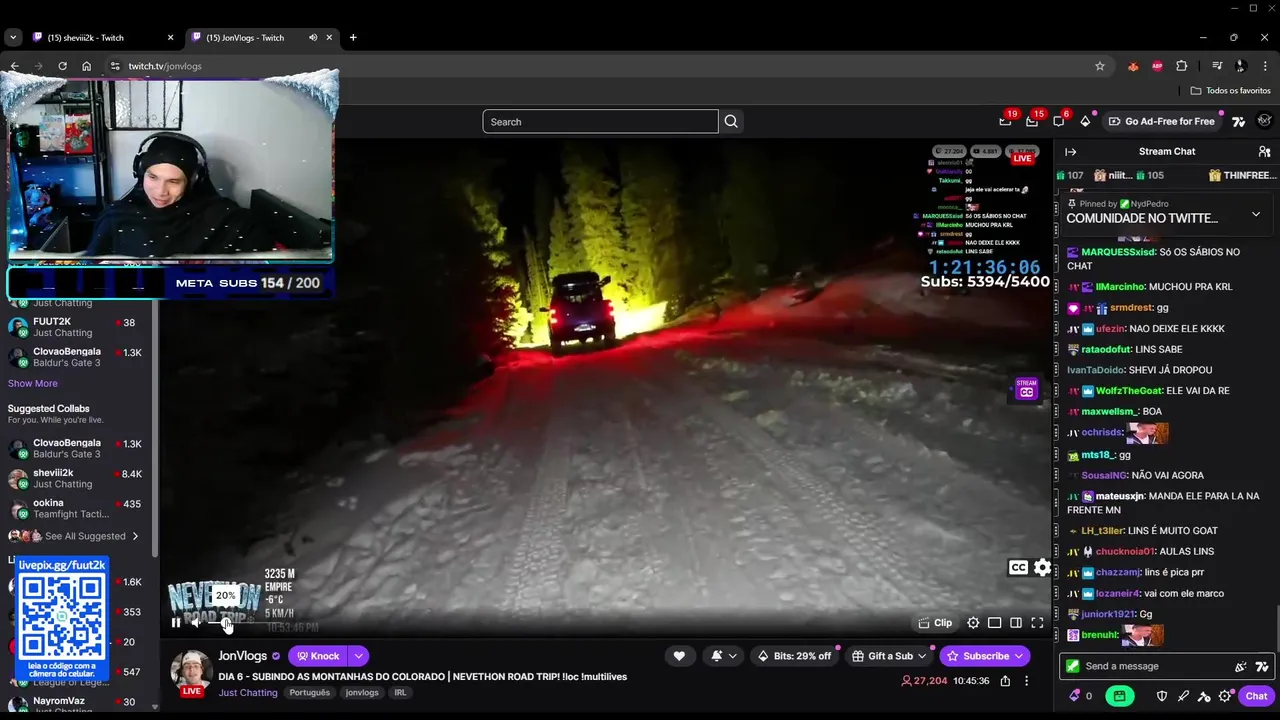Mute audio on JonVlogs tab speaker
Viewport: 1280px width, 720px height.
(x=313, y=38)
